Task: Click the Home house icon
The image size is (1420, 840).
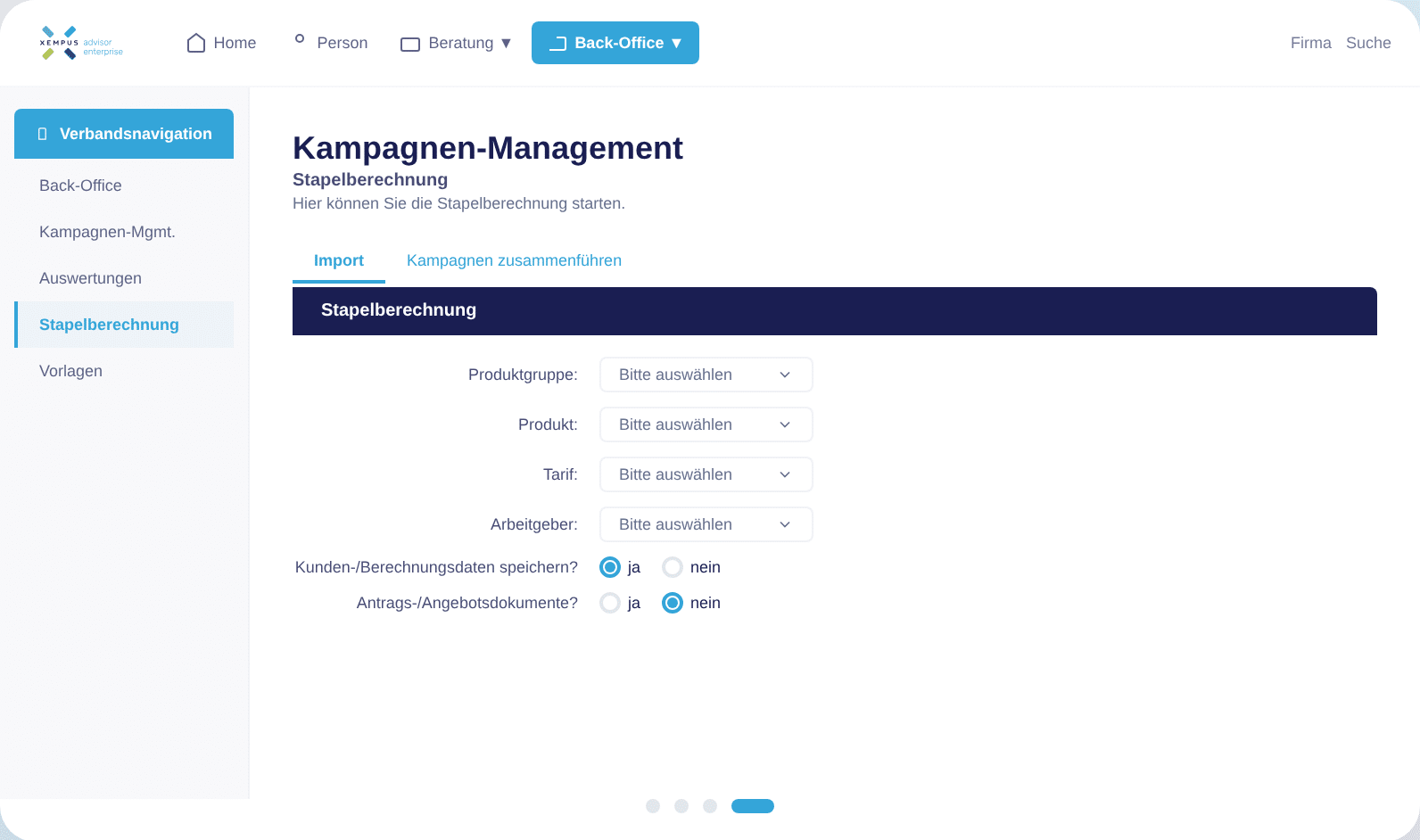Action: click(x=196, y=43)
